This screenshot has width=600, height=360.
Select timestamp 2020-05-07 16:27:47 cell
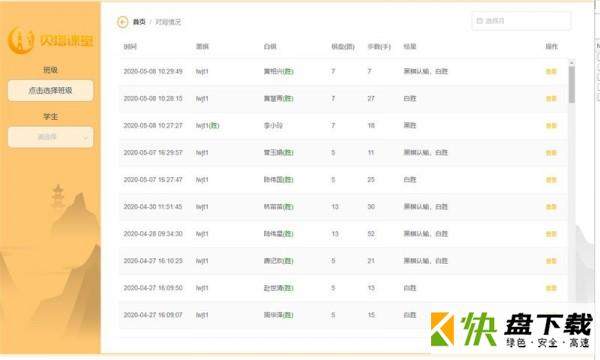pos(153,180)
